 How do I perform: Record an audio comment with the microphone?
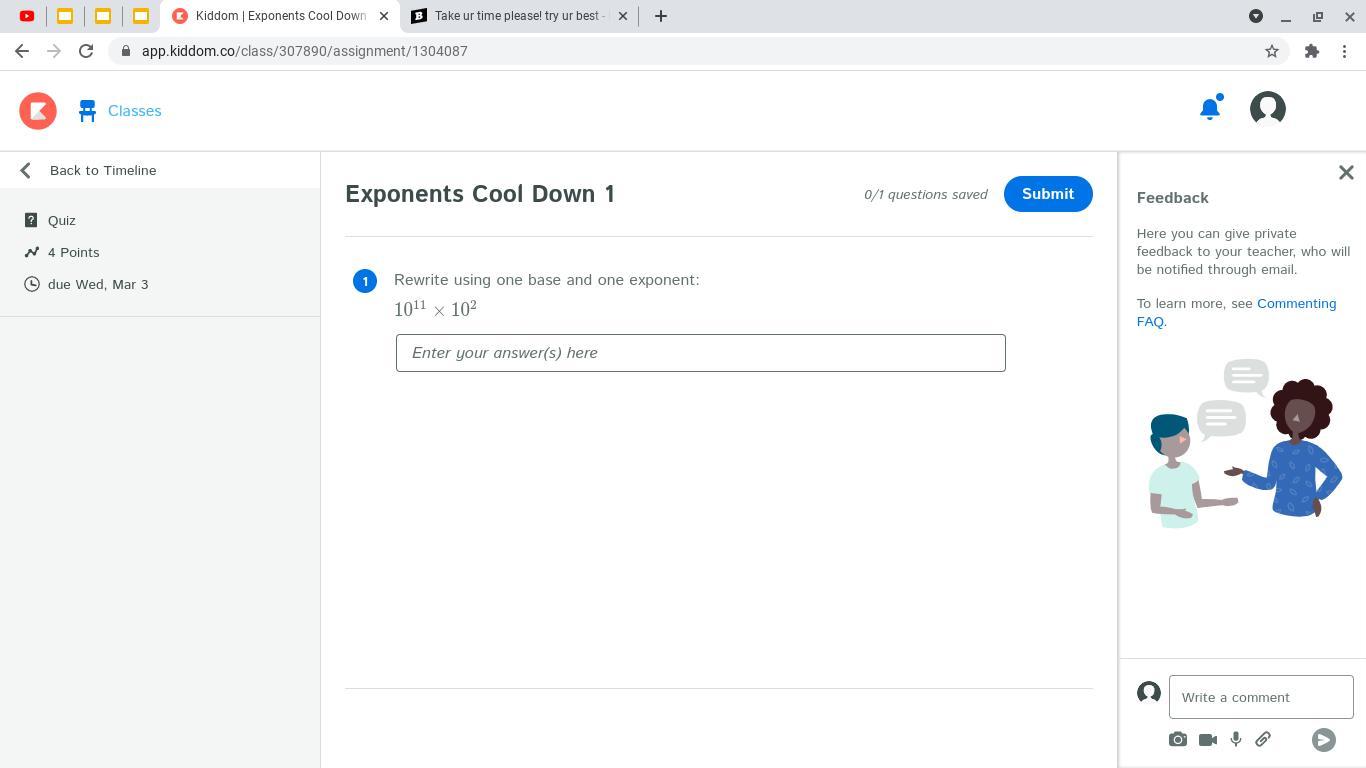click(x=1236, y=739)
